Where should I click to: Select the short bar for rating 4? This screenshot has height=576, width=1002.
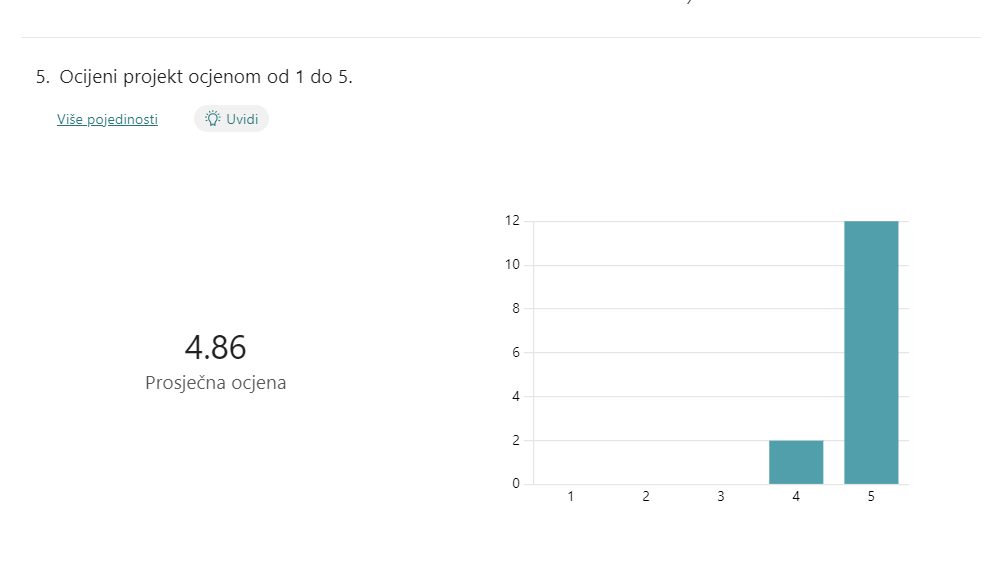click(x=796, y=462)
